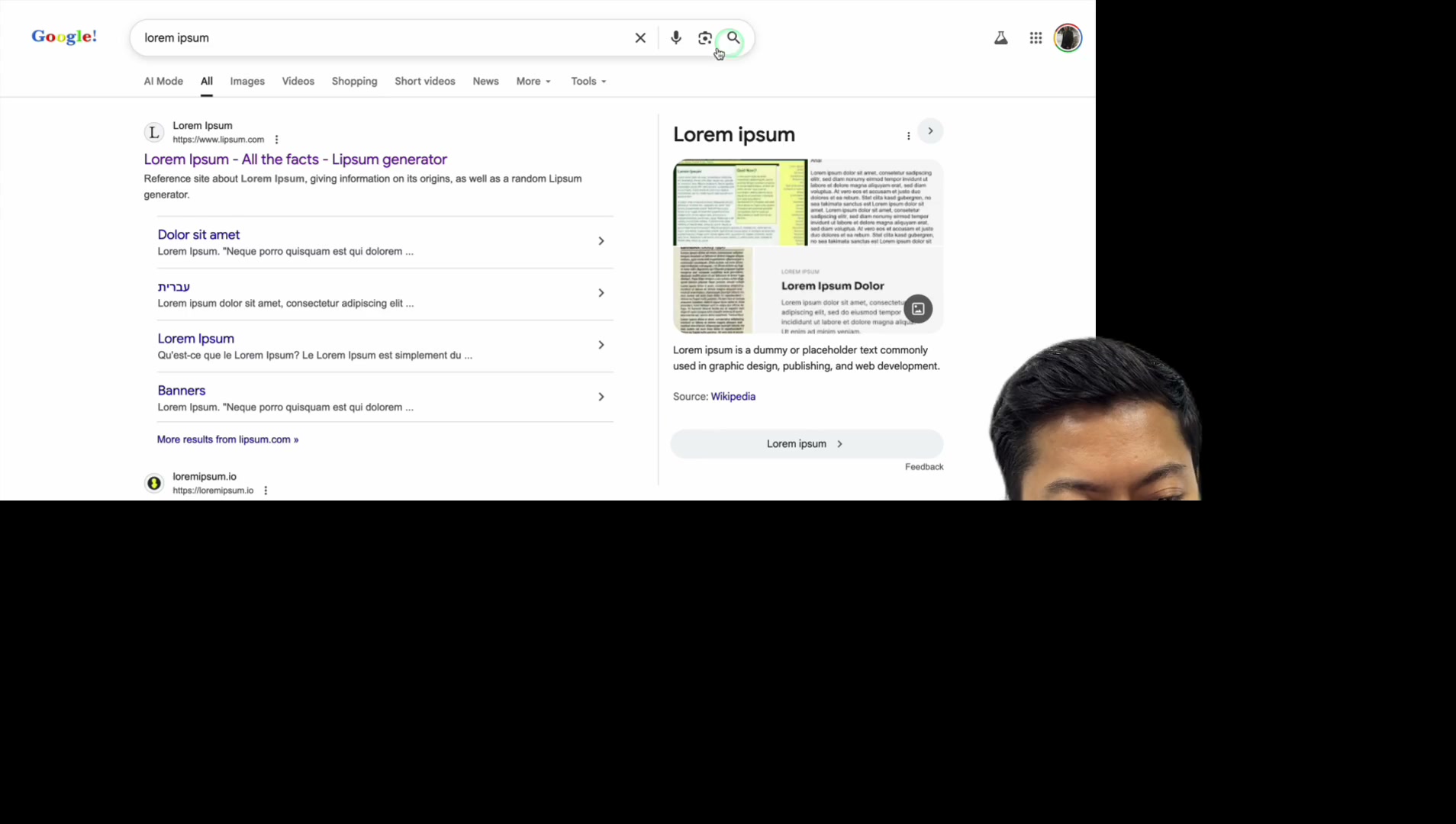Click More results from lipsum.com
Image resolution: width=1456 pixels, height=824 pixels.
[x=227, y=439]
